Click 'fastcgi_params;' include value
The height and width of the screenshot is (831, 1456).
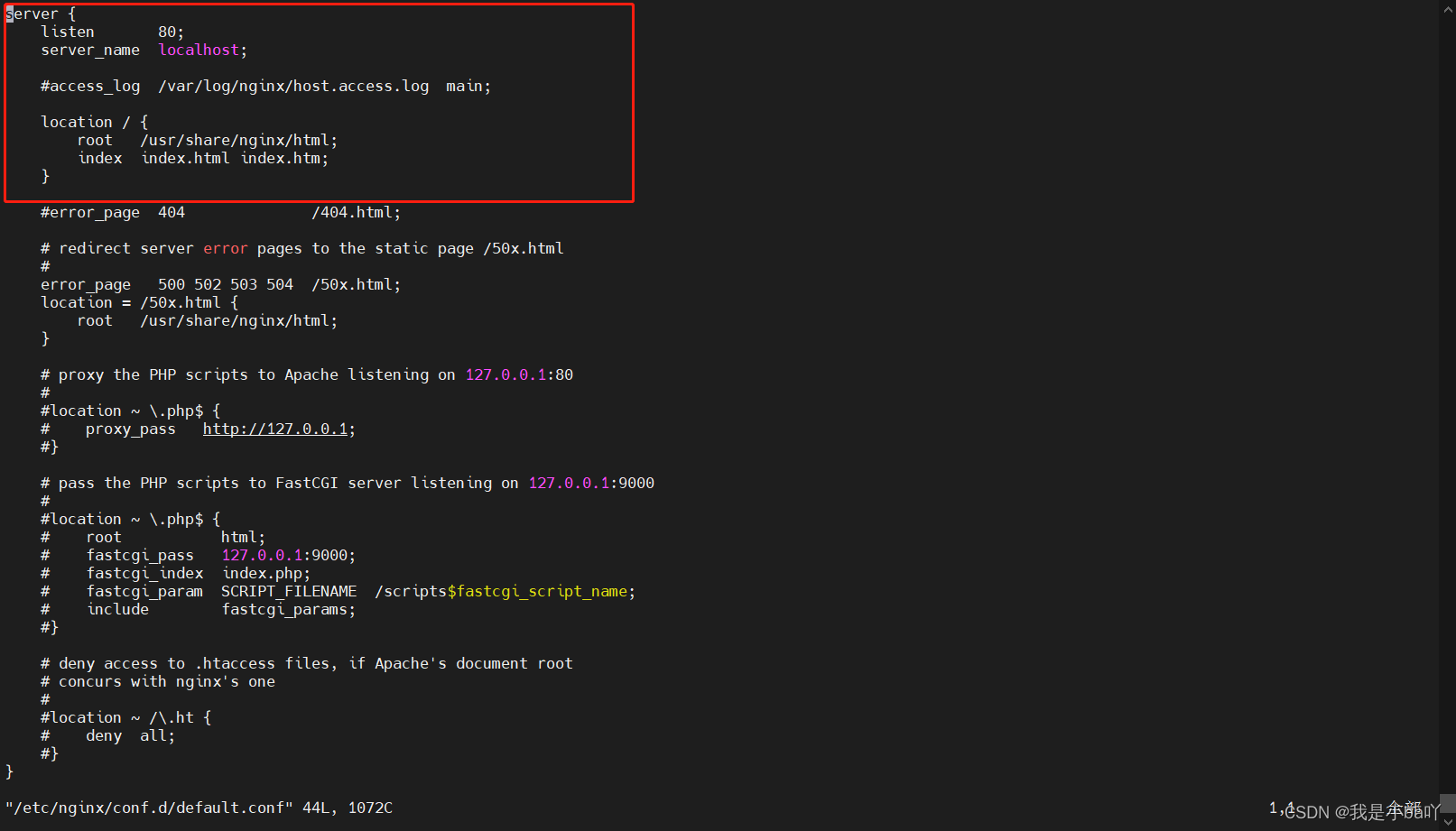289,610
